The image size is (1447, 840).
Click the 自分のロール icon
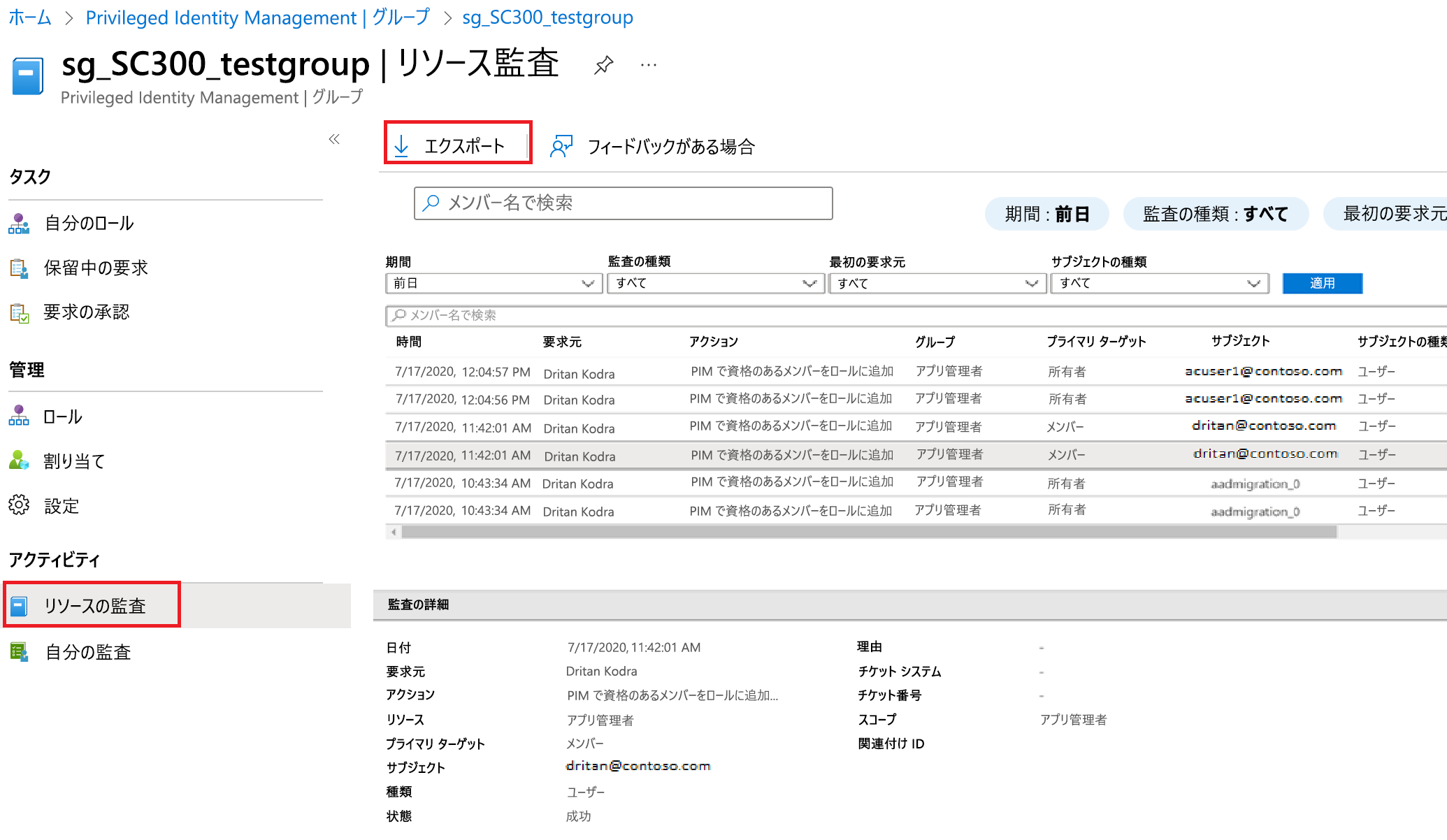pos(19,224)
